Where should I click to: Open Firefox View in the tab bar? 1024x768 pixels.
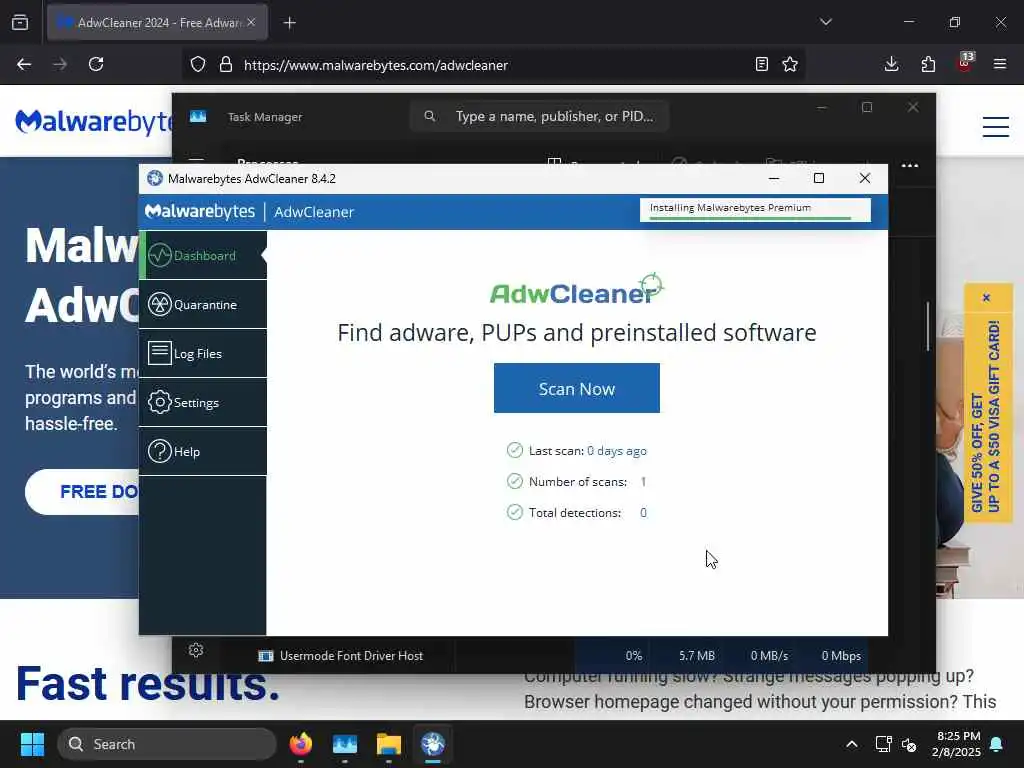click(x=20, y=22)
